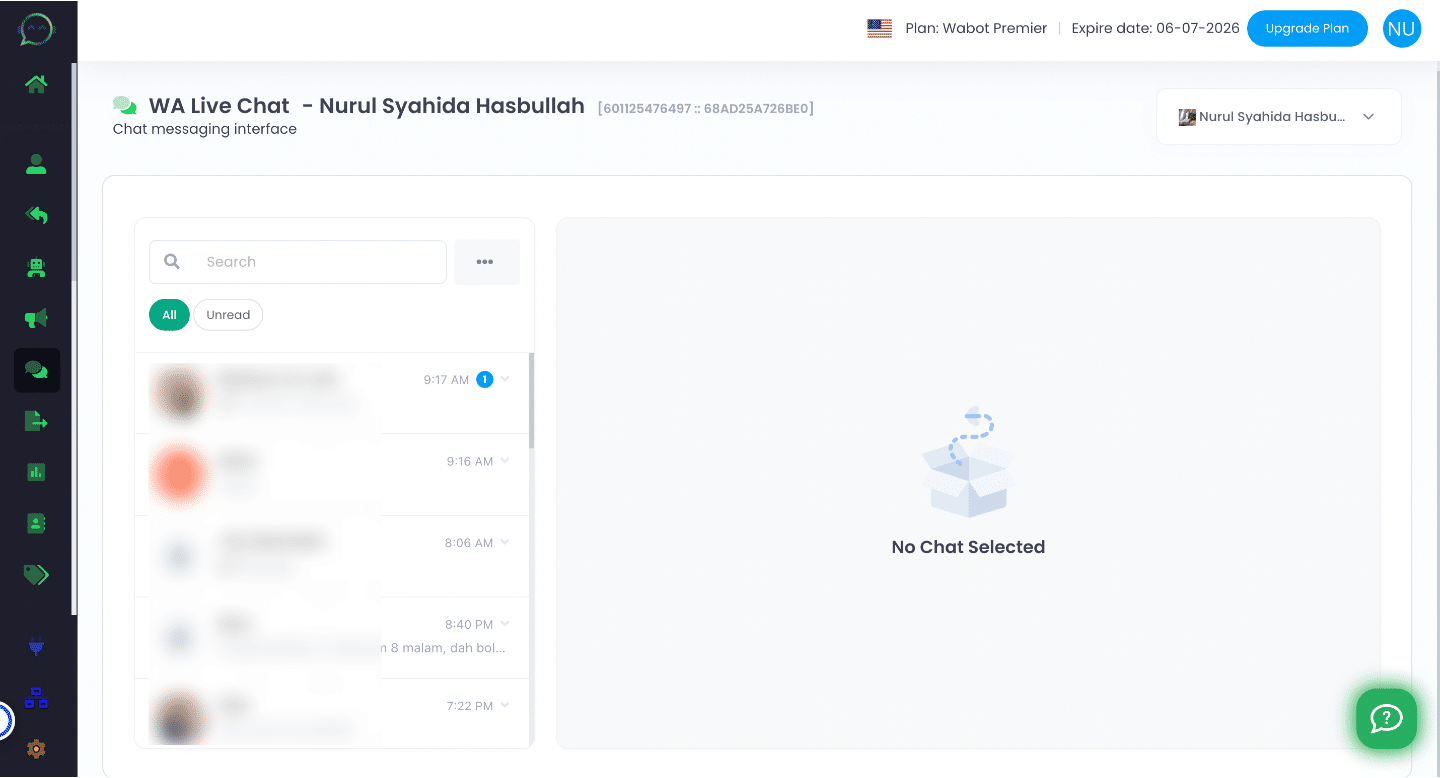
Task: Click the chat Search input field
Action: point(310,262)
